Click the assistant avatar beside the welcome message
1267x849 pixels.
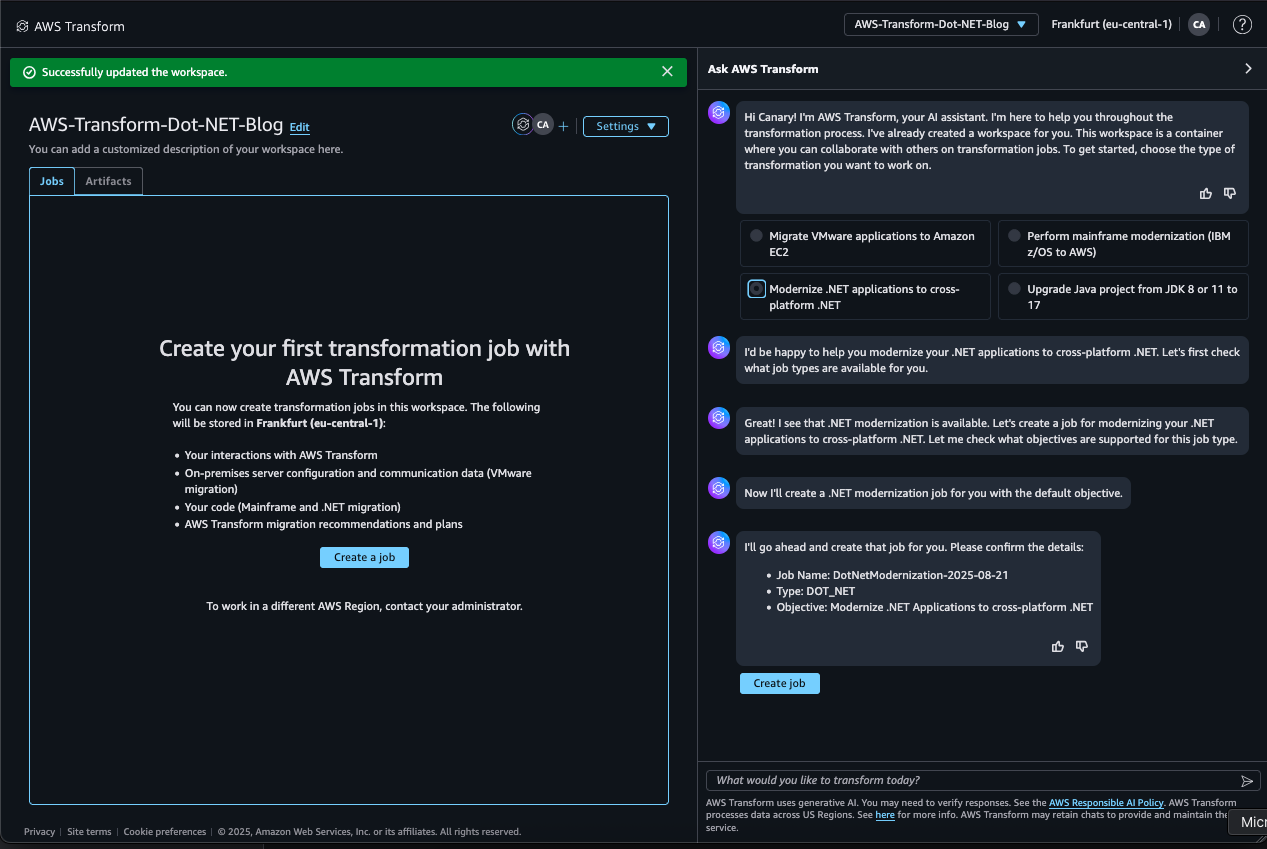(x=719, y=113)
